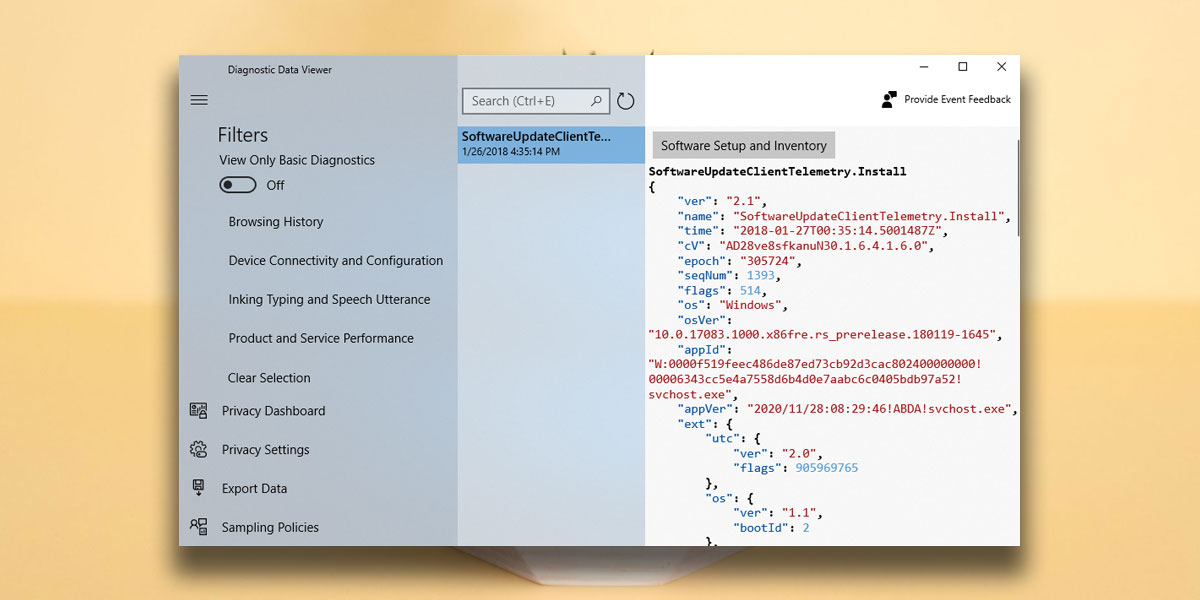
Task: Click the Provide Event Feedback icon
Action: point(889,100)
